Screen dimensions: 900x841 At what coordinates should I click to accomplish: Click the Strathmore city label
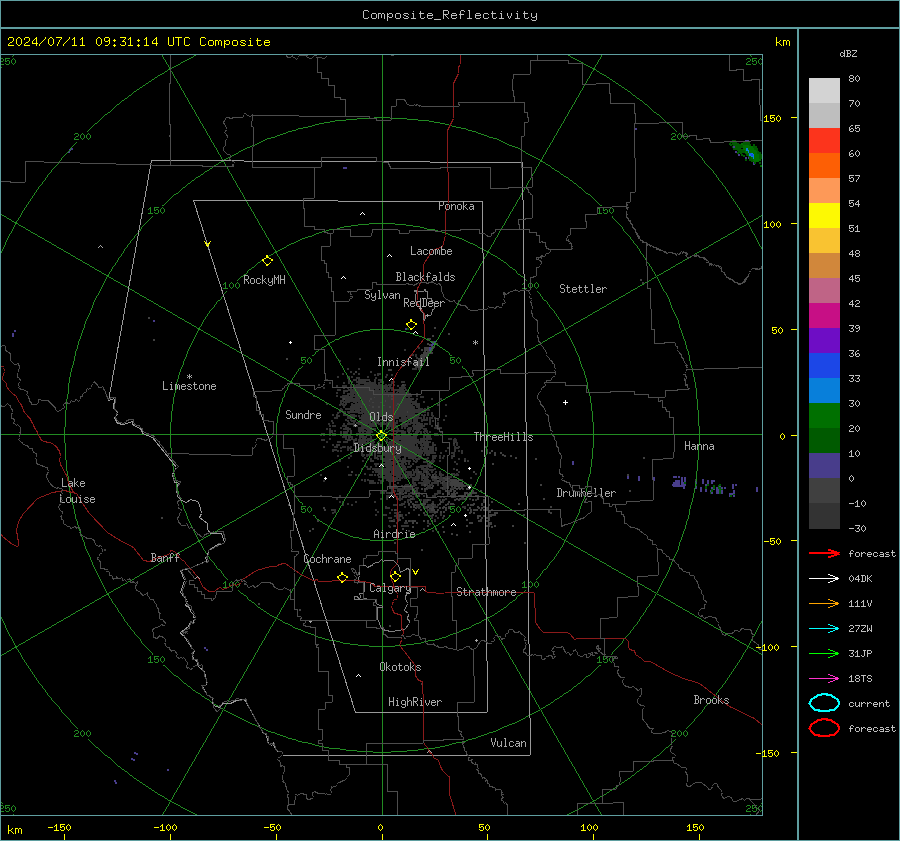[486, 592]
